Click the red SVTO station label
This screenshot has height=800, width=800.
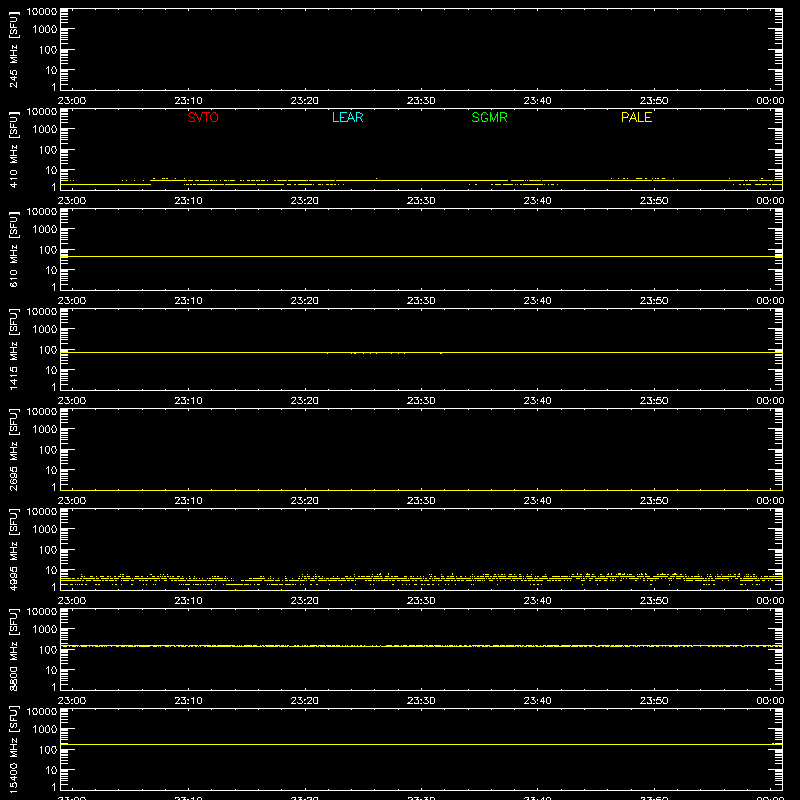[x=203, y=117]
